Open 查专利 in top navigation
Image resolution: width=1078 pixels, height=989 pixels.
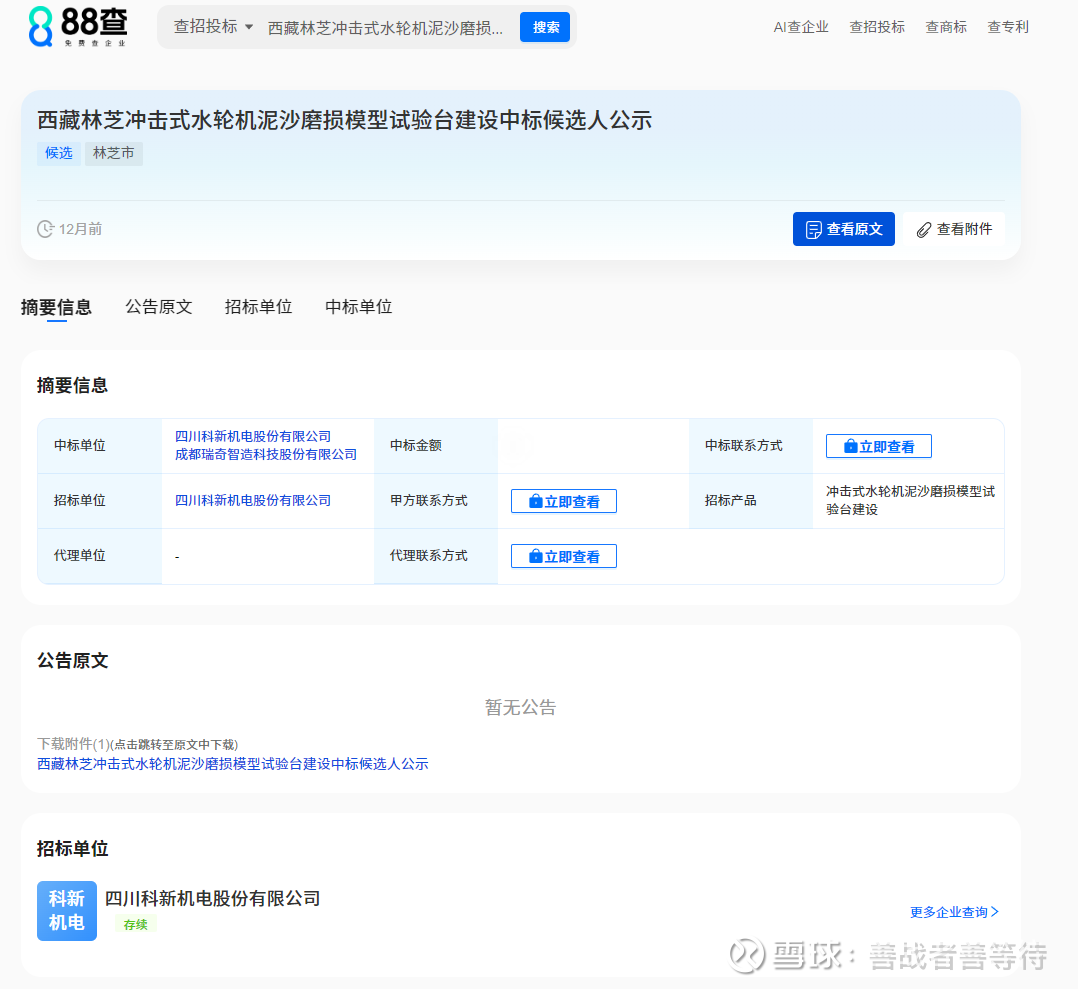point(1008,27)
